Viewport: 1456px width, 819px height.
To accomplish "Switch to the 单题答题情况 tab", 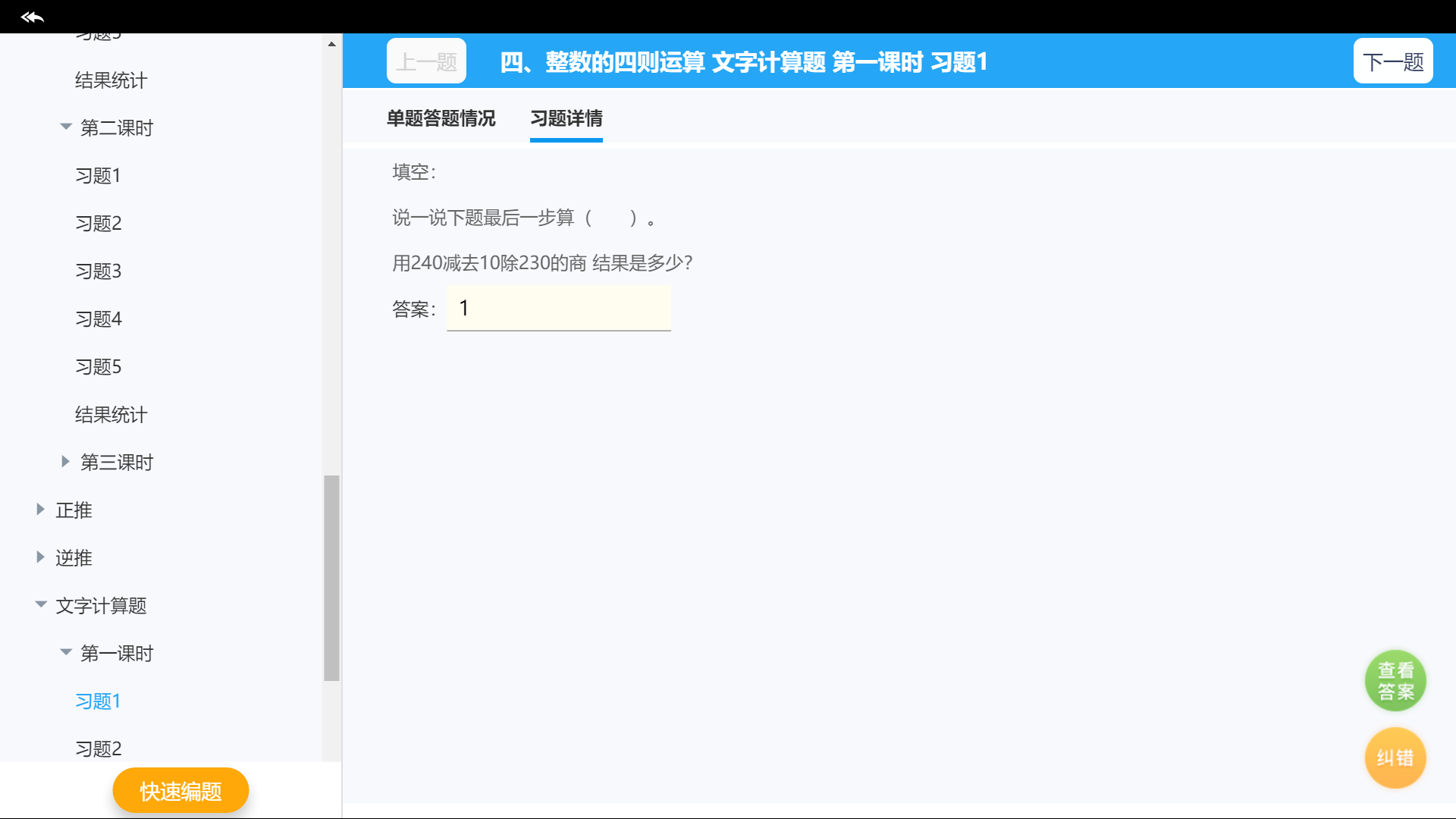I will tap(441, 118).
